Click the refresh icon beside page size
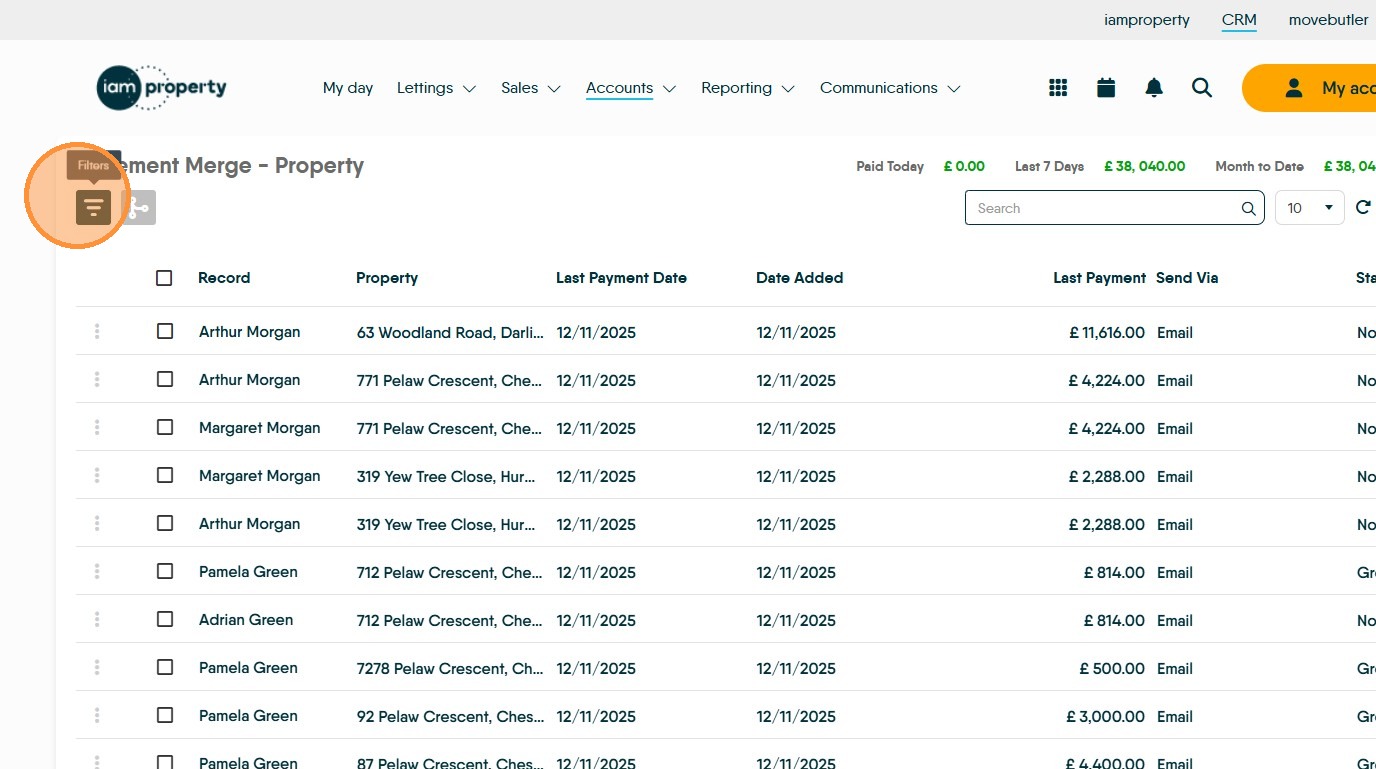This screenshot has width=1376, height=769. tap(1363, 208)
